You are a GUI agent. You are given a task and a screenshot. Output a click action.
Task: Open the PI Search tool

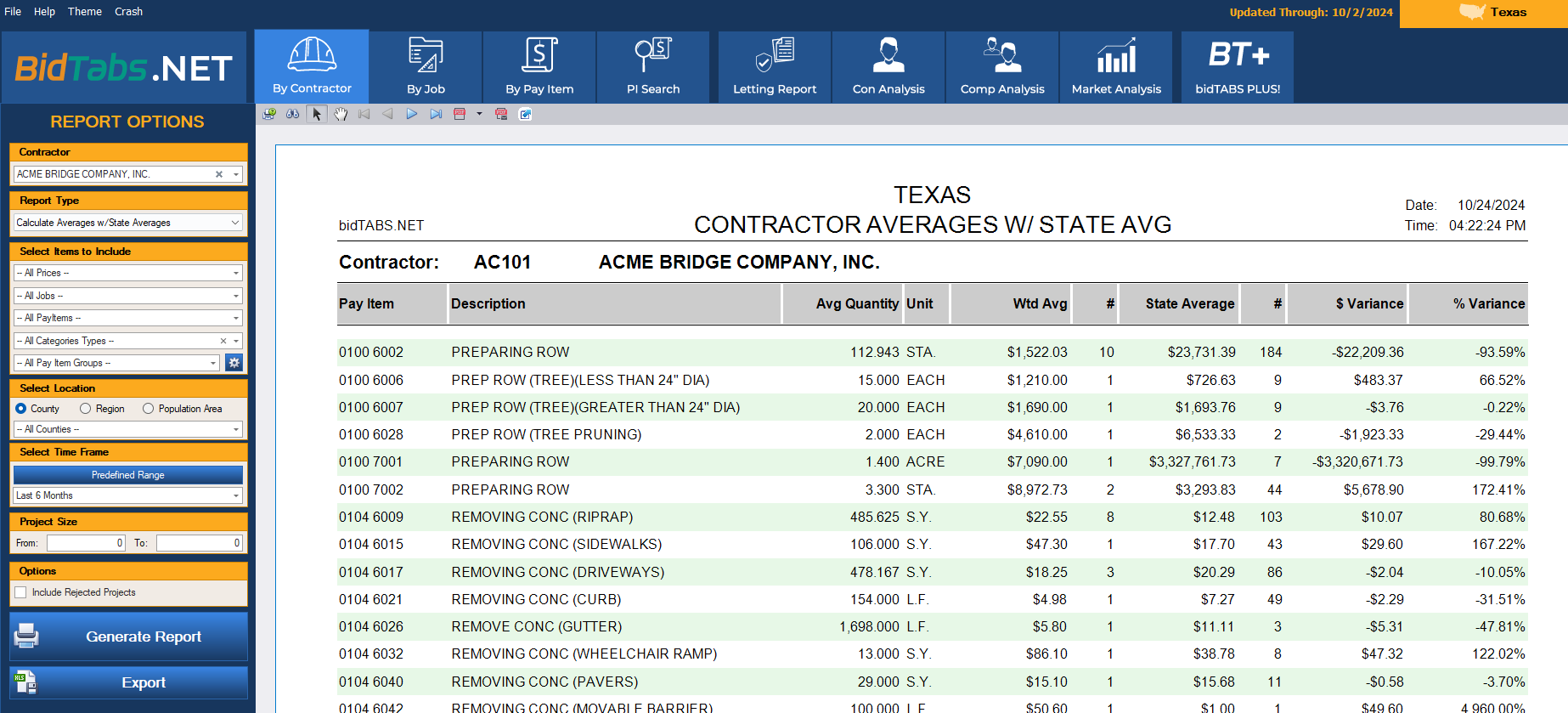653,66
